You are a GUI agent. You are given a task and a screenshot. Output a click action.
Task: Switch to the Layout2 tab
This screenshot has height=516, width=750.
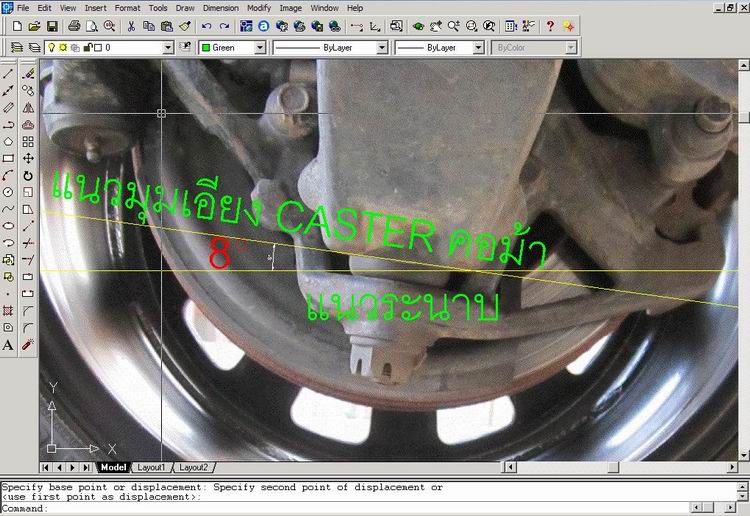pyautogui.click(x=193, y=467)
